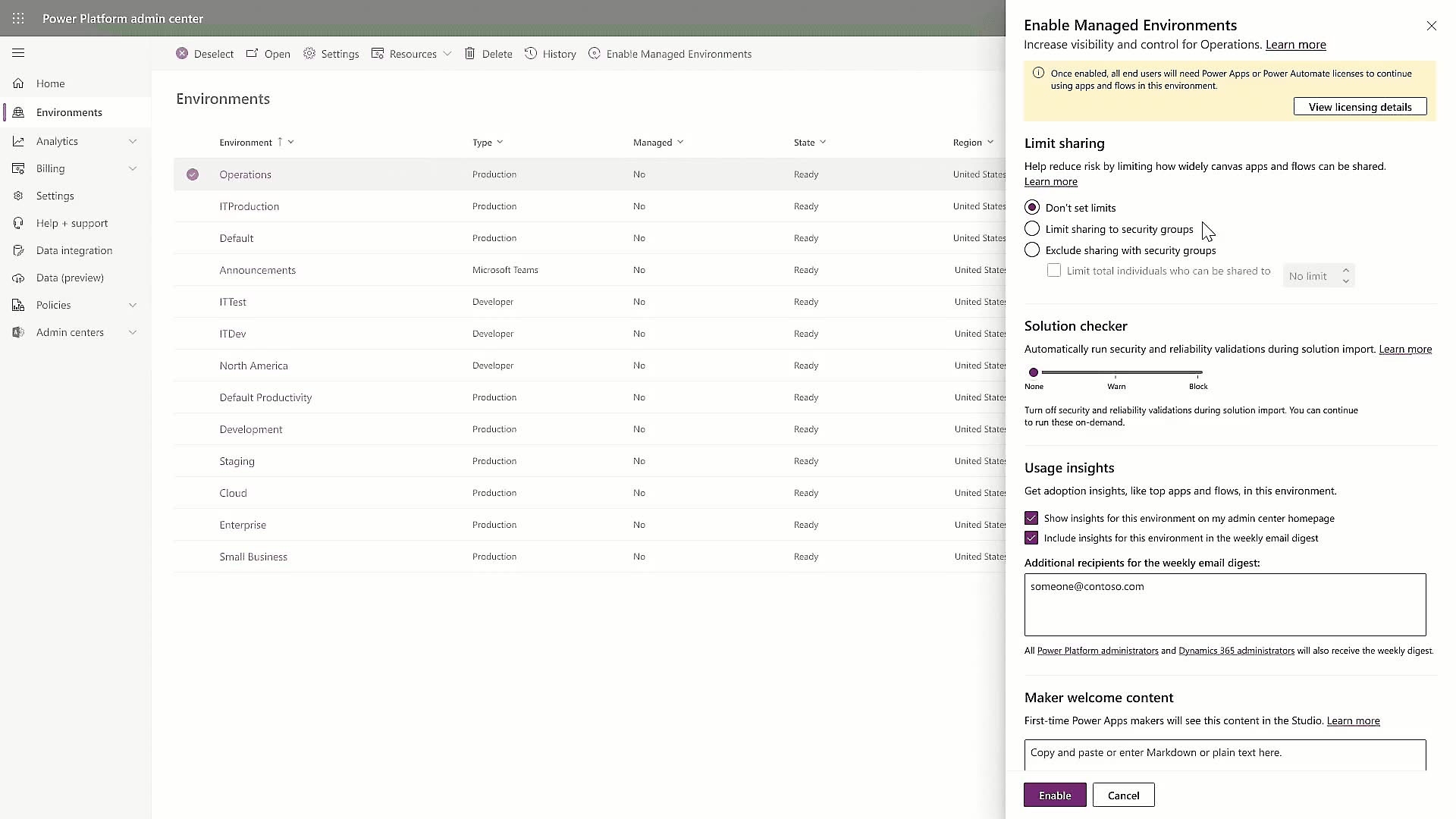
Task: Select Don't set limits radio button
Action: (x=1031, y=207)
